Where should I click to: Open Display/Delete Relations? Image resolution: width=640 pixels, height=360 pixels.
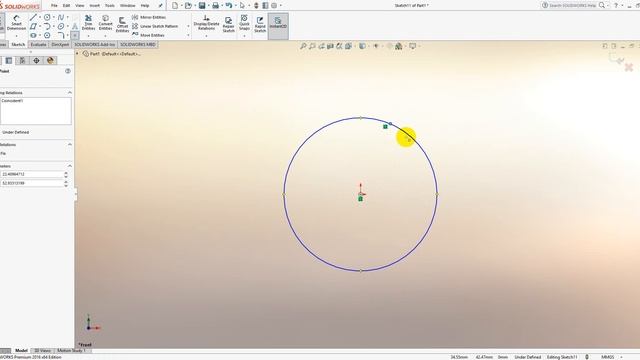[x=206, y=23]
